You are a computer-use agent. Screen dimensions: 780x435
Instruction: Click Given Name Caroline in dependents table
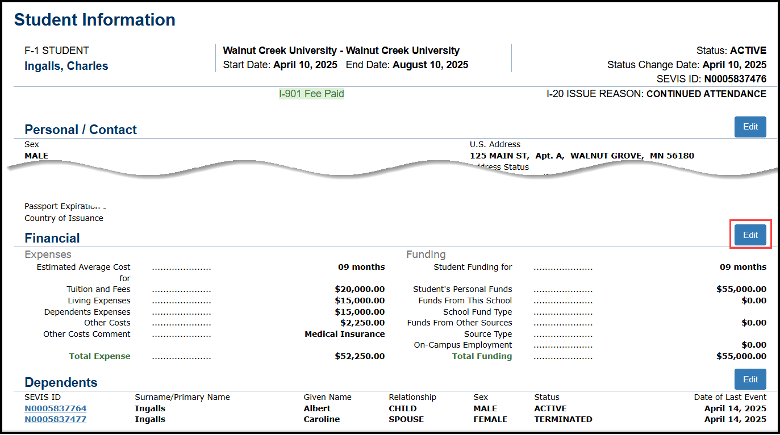pyautogui.click(x=321, y=419)
